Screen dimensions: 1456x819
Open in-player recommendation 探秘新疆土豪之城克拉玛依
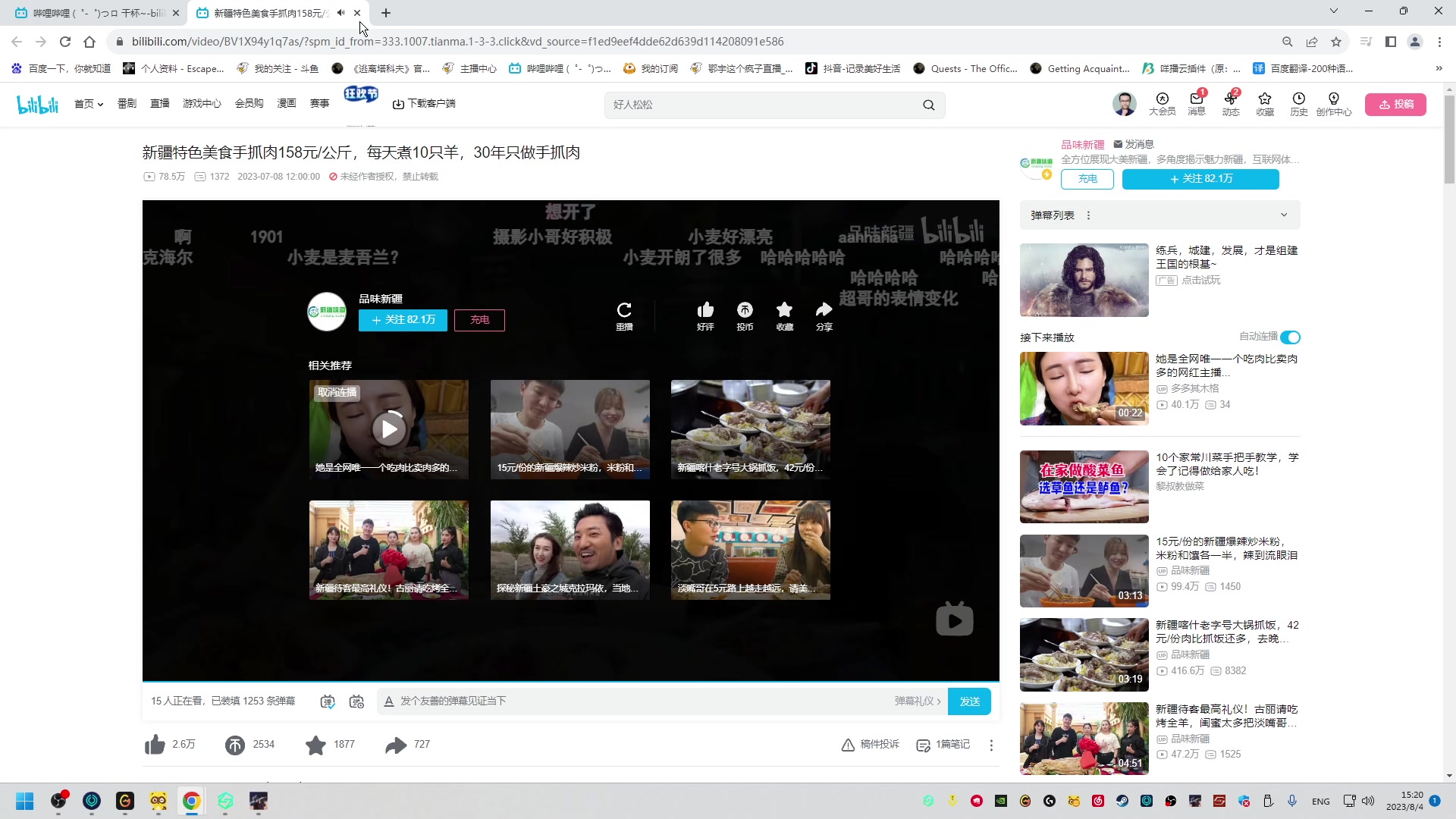pos(570,550)
